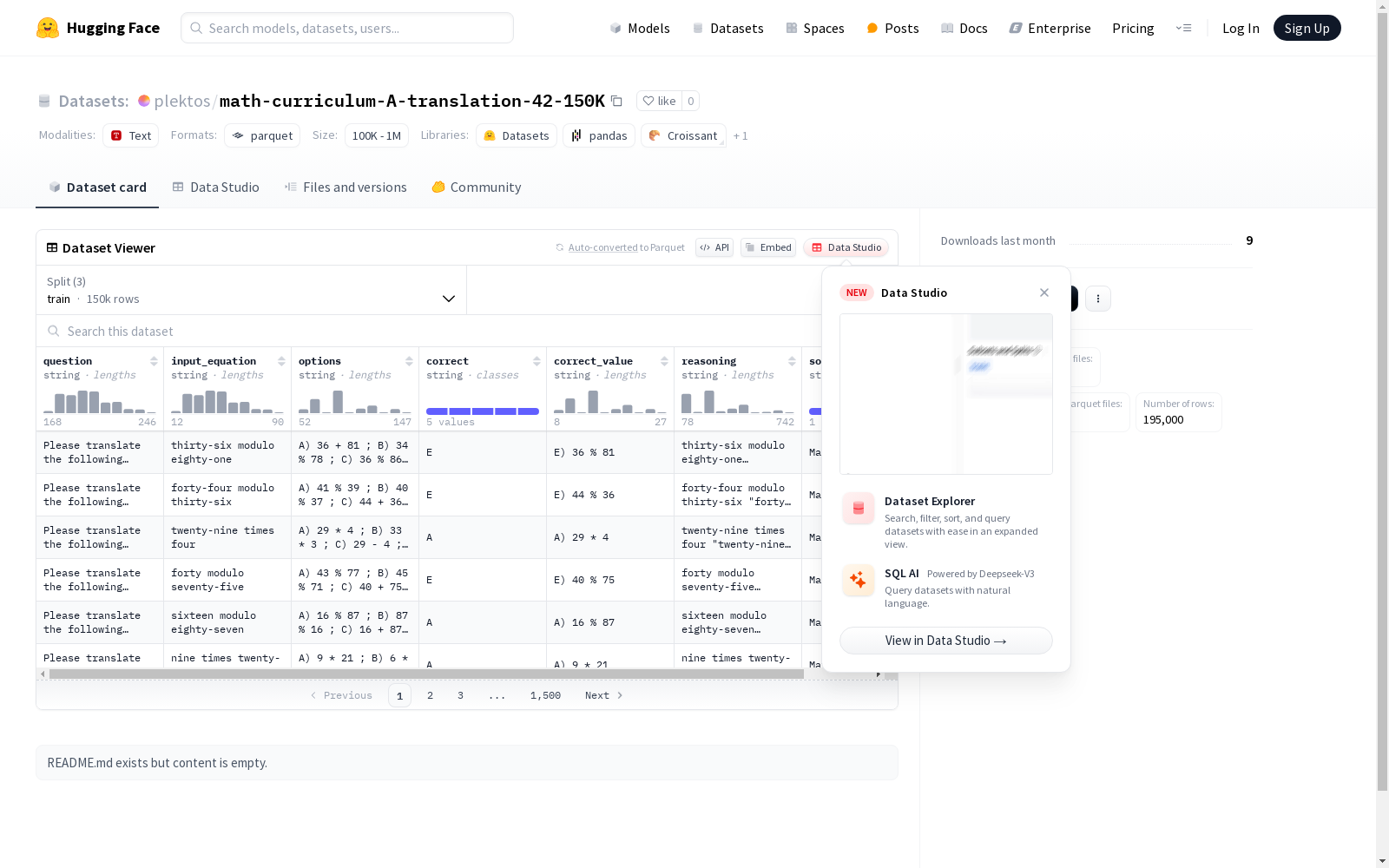Viewport: 1389px width, 868px height.
Task: Click the Log In link
Action: 1241,28
